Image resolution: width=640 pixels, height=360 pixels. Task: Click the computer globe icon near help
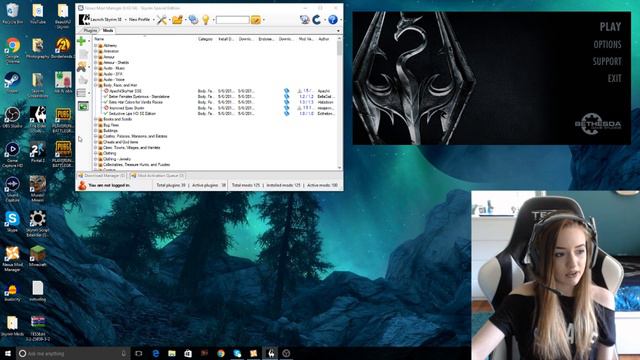(x=304, y=19)
